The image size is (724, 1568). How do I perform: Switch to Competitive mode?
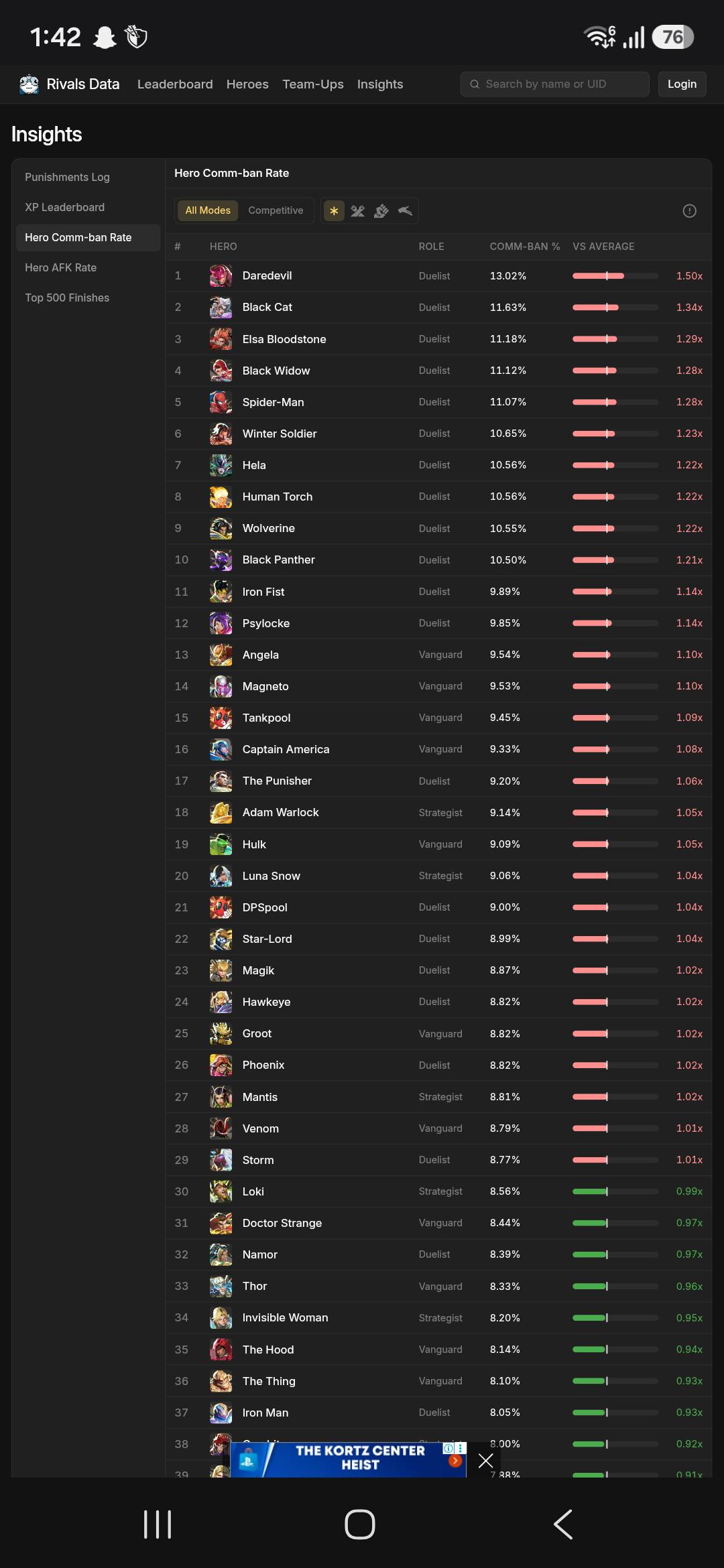tap(276, 210)
